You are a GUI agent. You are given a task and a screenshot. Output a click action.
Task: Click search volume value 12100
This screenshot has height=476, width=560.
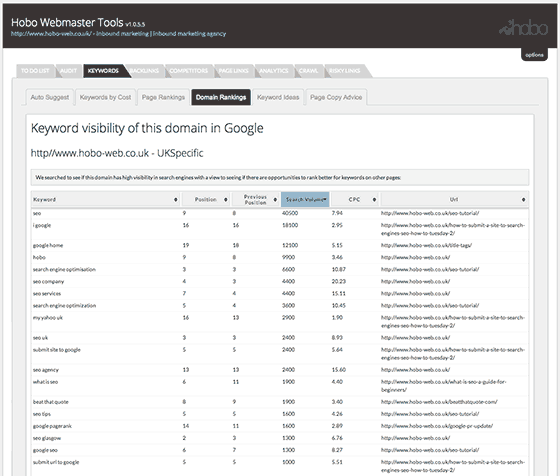290,245
